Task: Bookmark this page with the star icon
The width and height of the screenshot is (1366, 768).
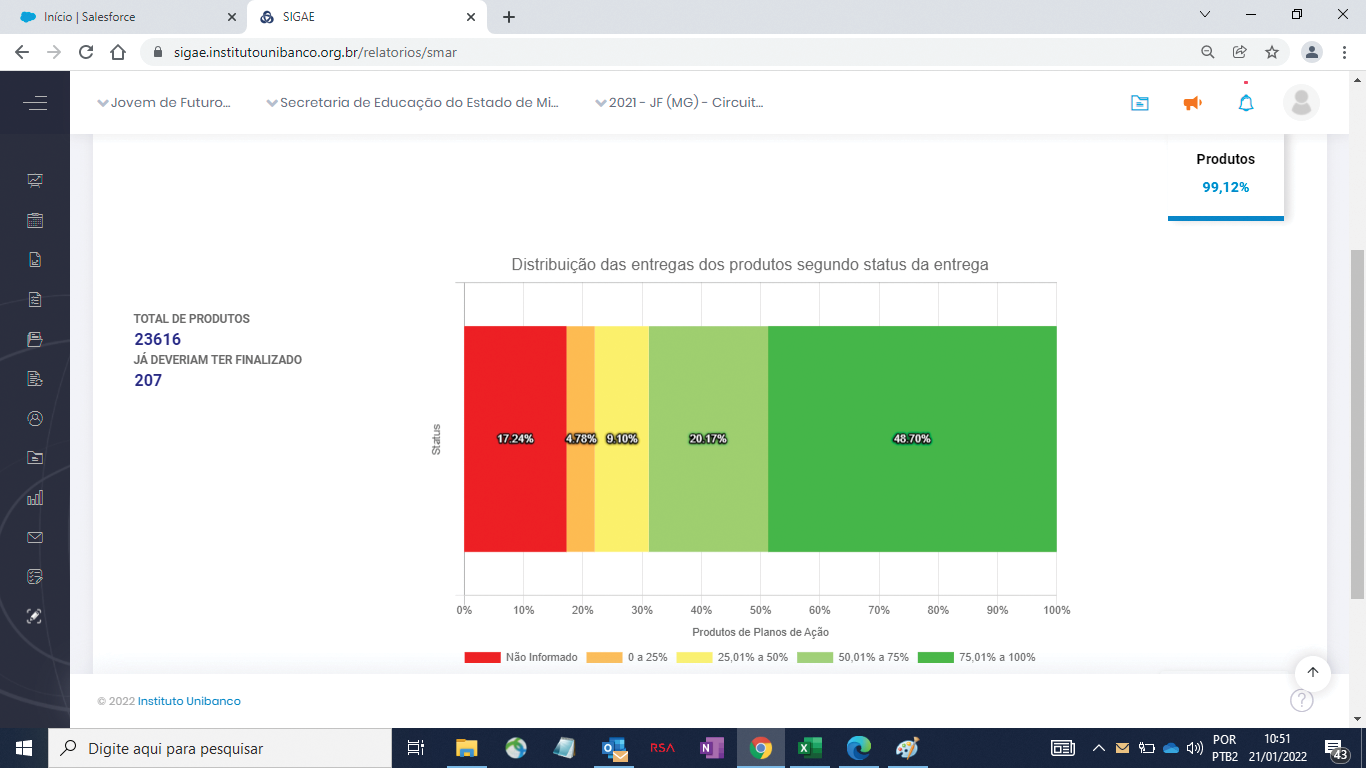Action: (x=1272, y=52)
